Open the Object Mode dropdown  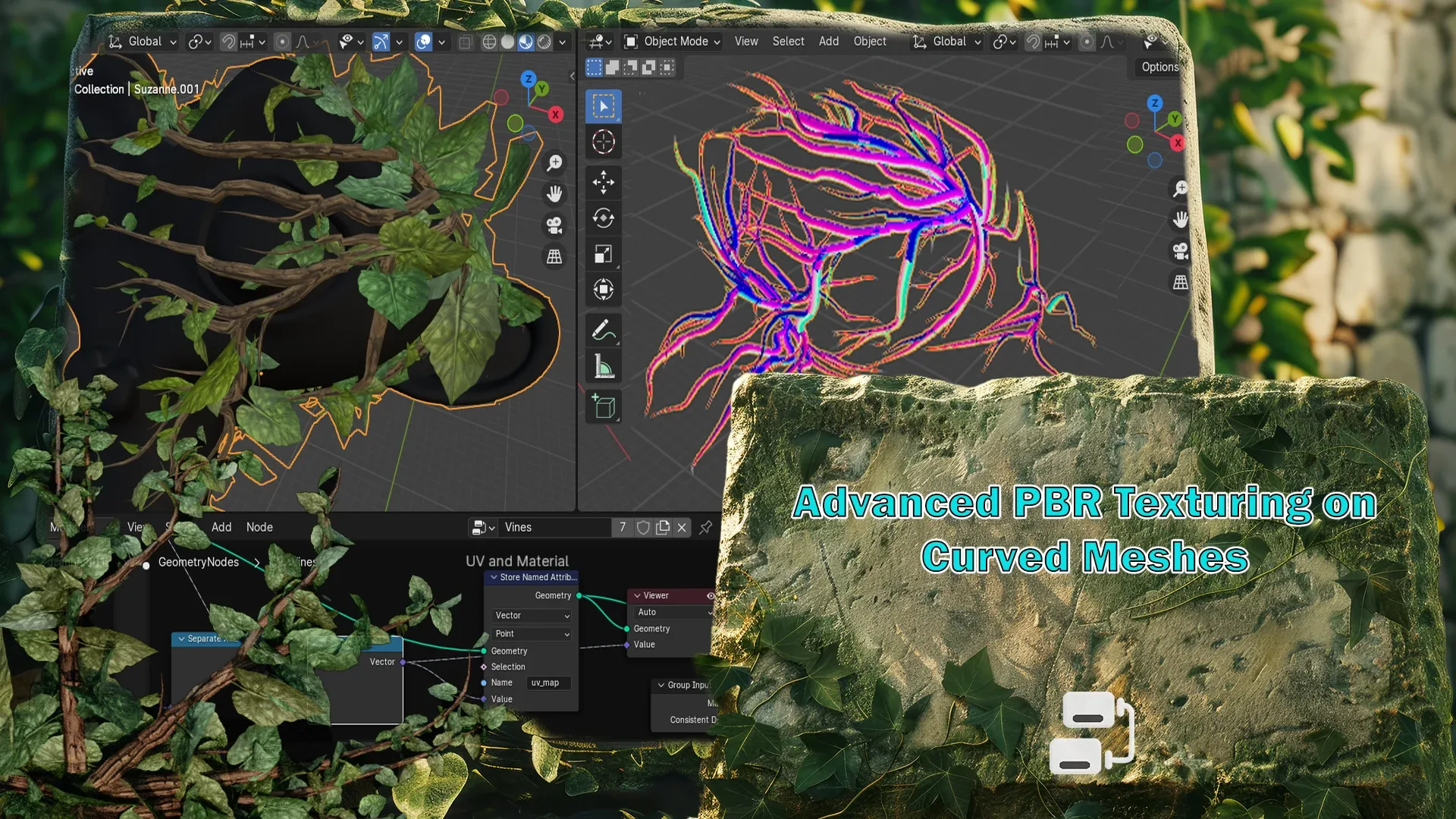[x=670, y=42]
